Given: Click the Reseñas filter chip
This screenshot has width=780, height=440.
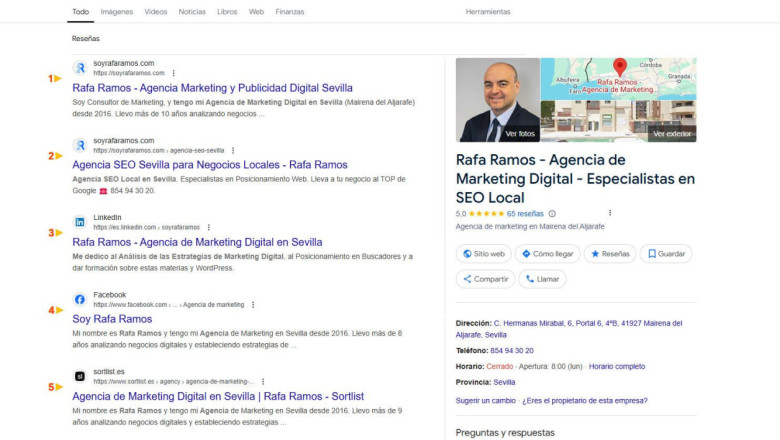Looking at the screenshot, I should click(86, 38).
